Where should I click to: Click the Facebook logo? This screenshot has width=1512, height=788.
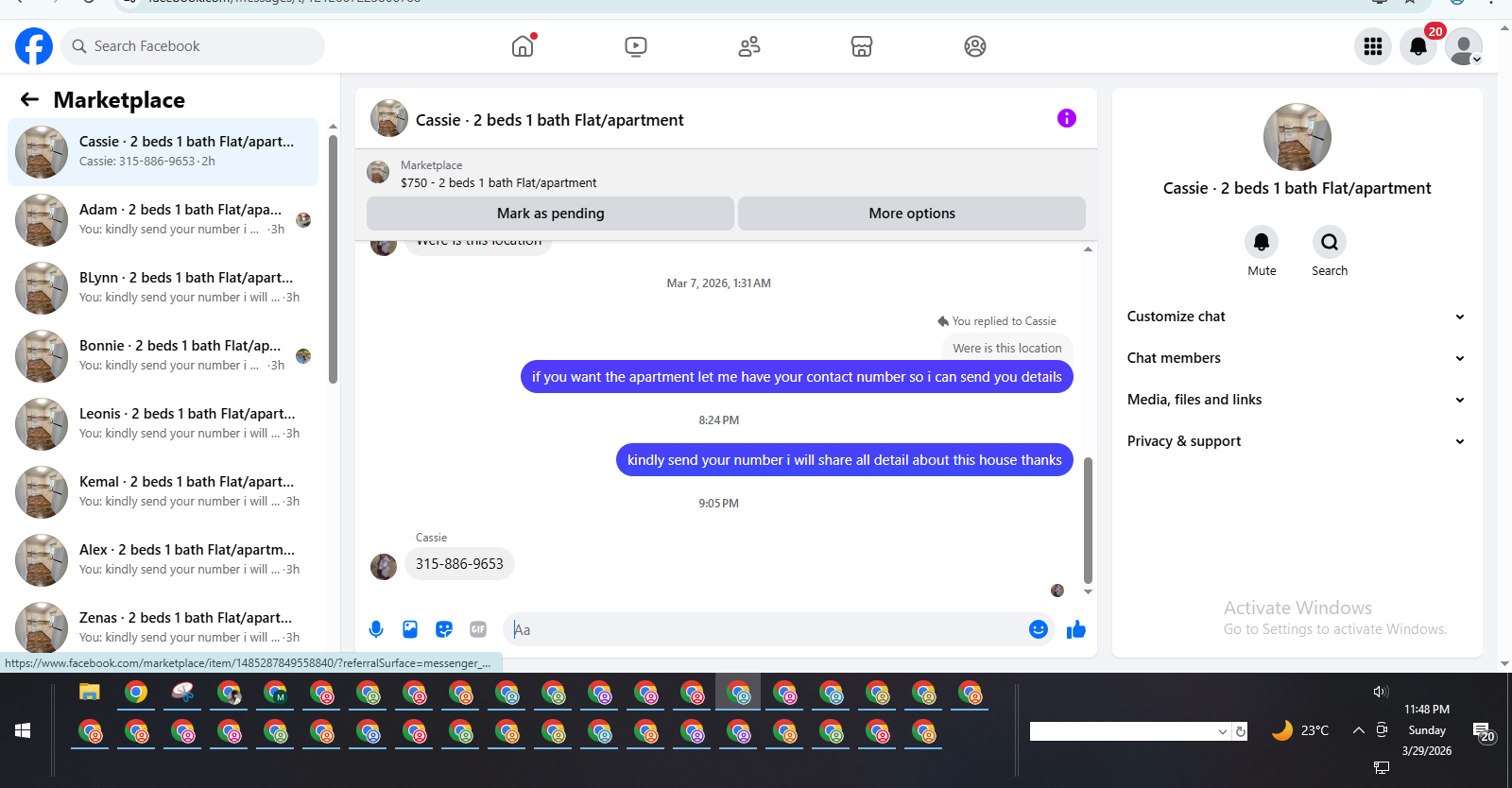click(34, 46)
